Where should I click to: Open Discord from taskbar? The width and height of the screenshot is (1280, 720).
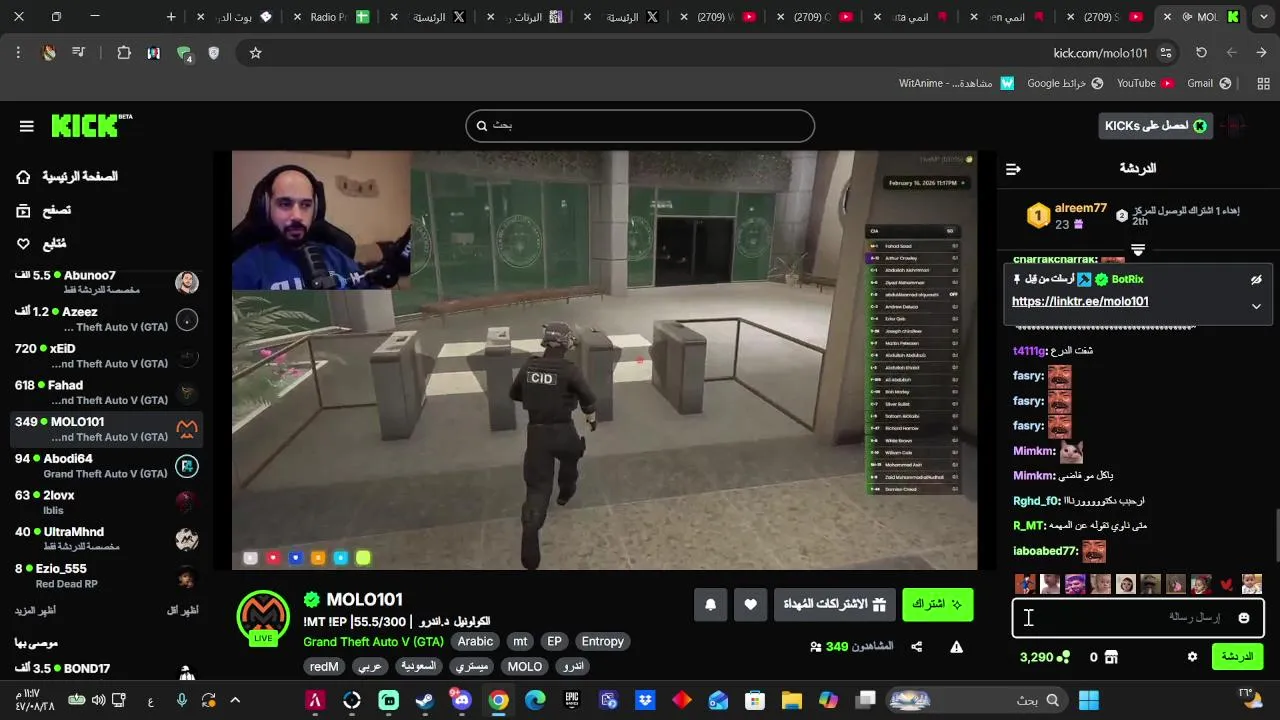click(461, 701)
